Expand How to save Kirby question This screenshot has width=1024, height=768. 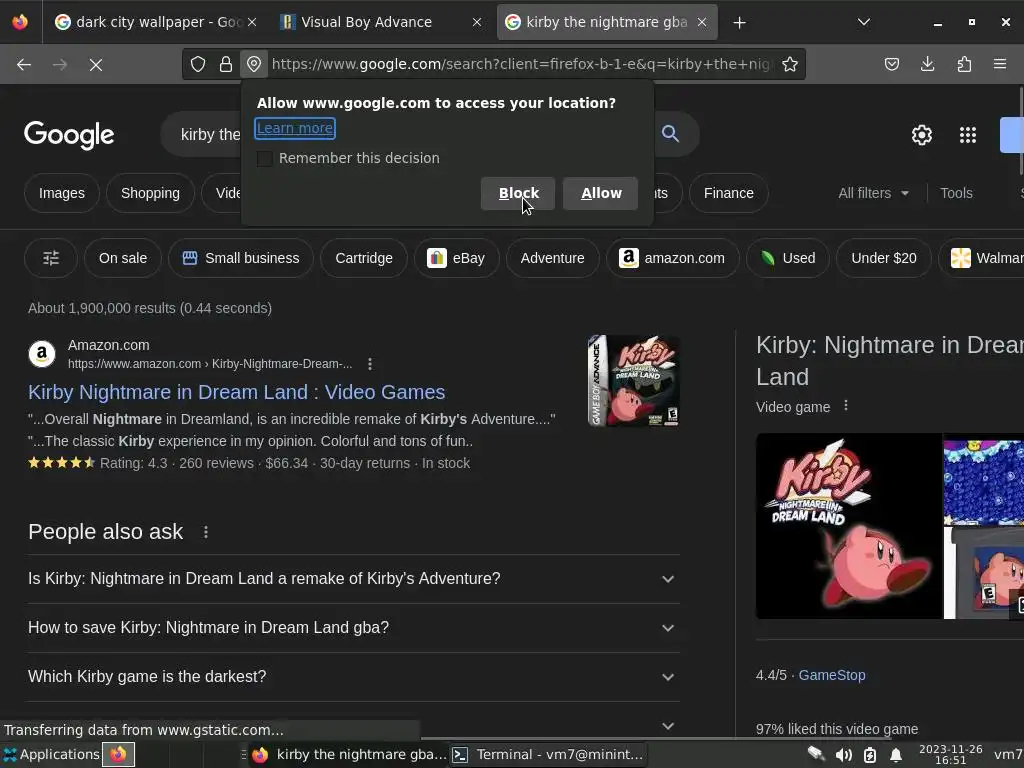[x=353, y=628]
